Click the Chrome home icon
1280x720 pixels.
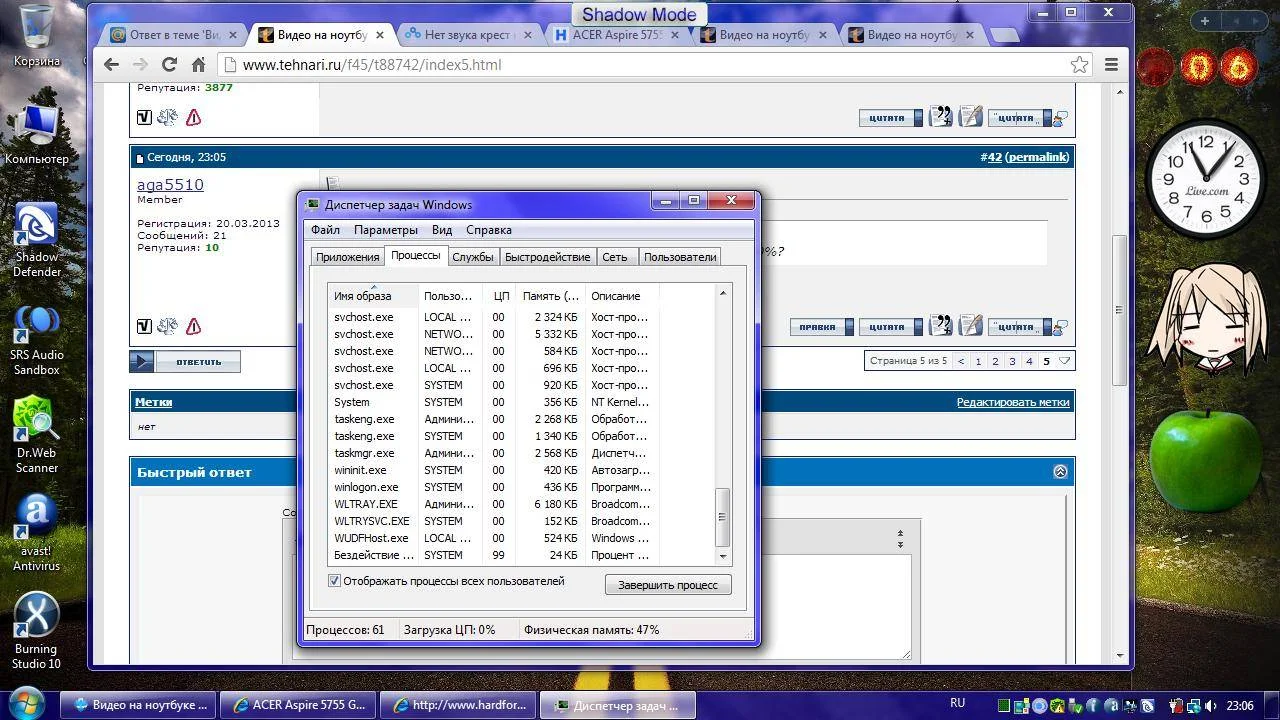coord(198,65)
